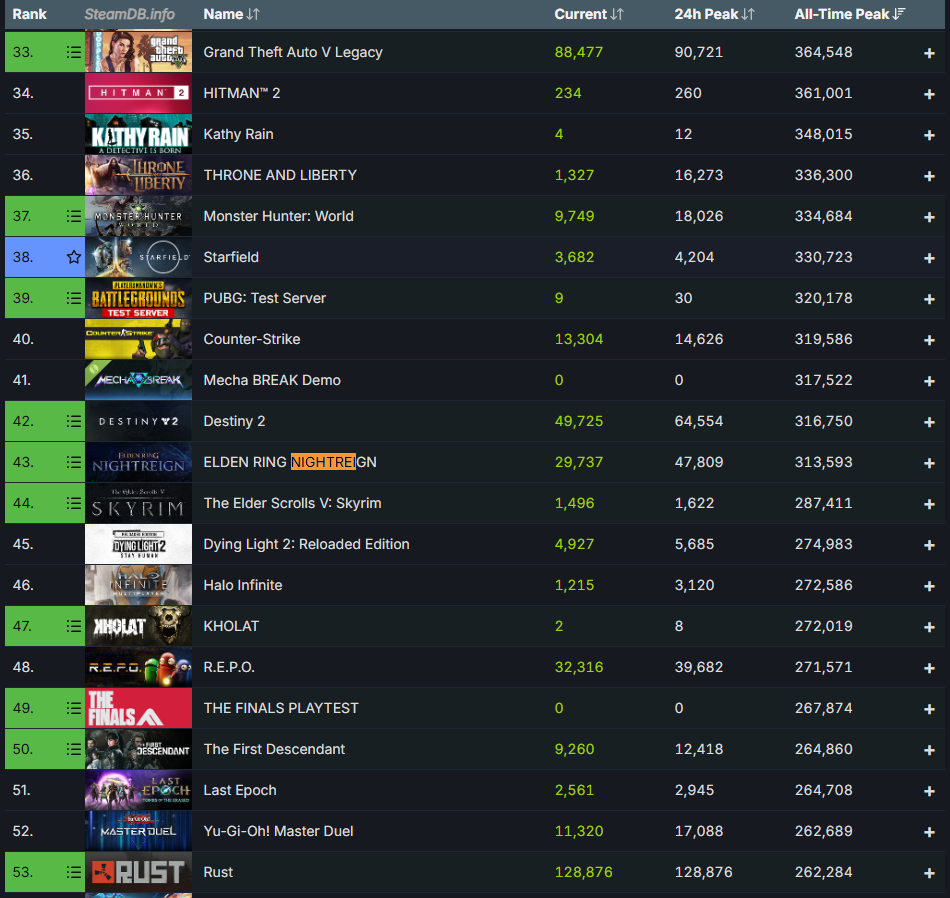The image size is (950, 898).
Task: Click plus icon on The Elder Scrolls V: Skyrim row
Action: (929, 504)
